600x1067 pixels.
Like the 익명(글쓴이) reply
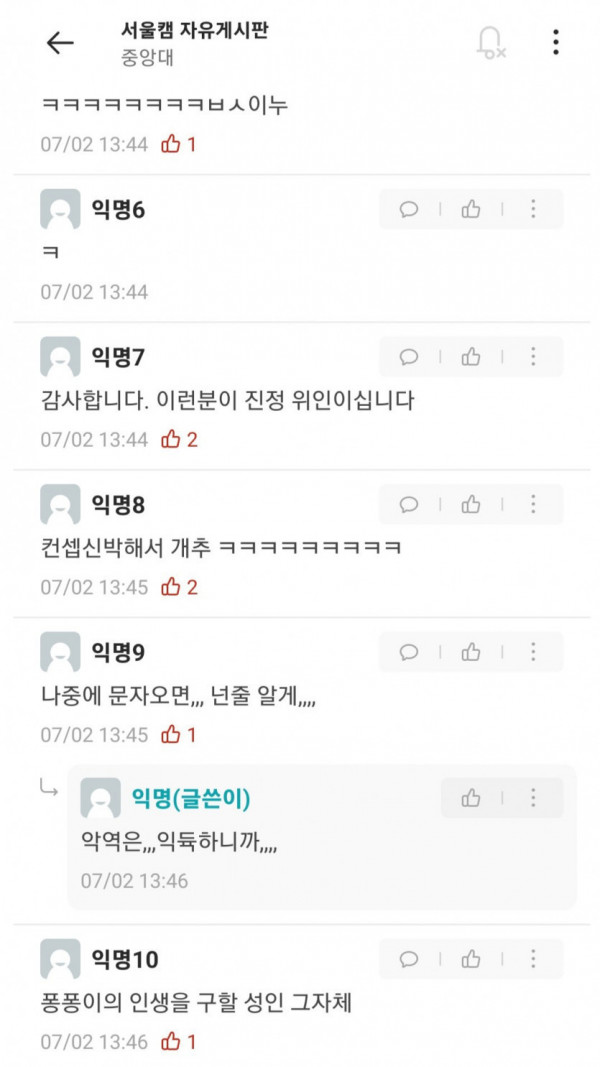click(471, 798)
